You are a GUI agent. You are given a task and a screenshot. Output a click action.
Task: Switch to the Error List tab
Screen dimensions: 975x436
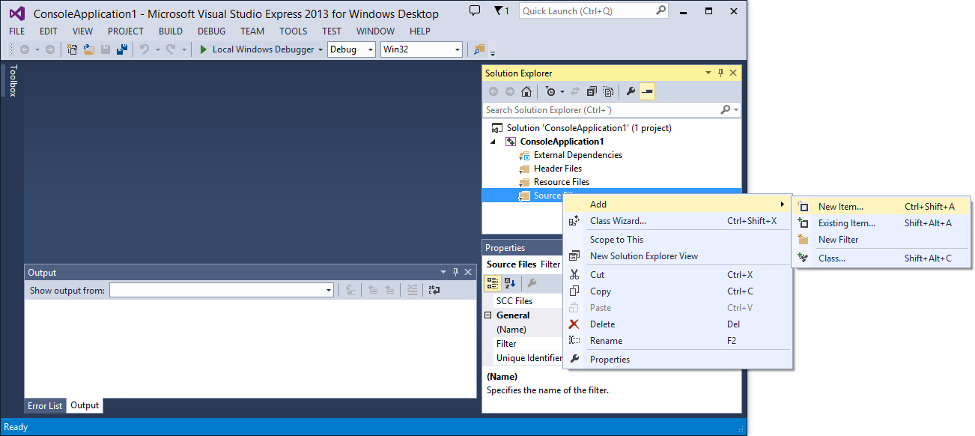click(45, 406)
